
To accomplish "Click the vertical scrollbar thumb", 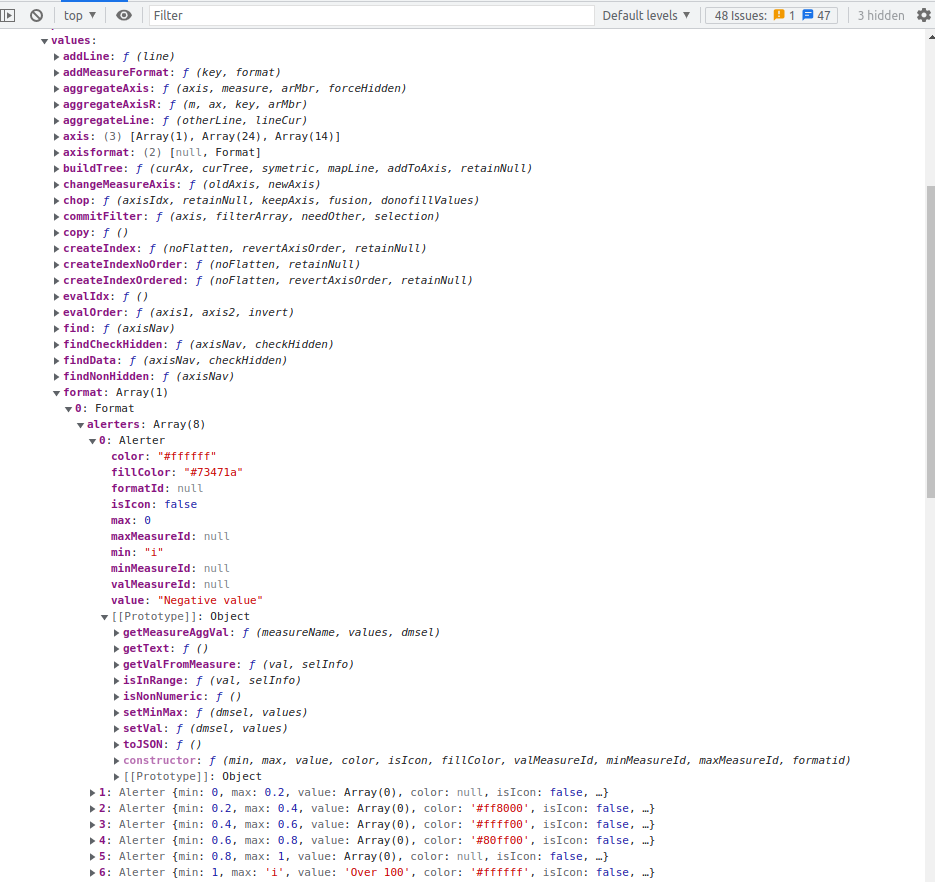I will 929,300.
